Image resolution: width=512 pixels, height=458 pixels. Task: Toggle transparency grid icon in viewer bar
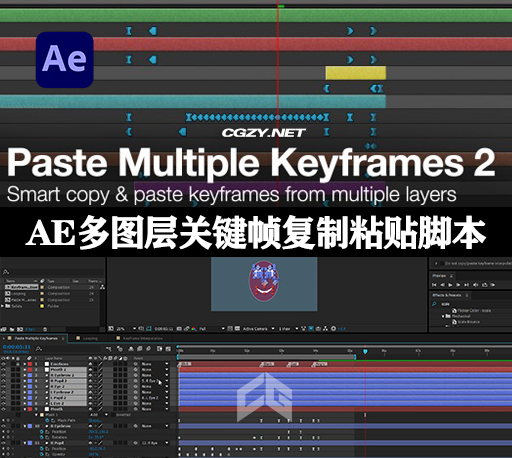[x=237, y=329]
